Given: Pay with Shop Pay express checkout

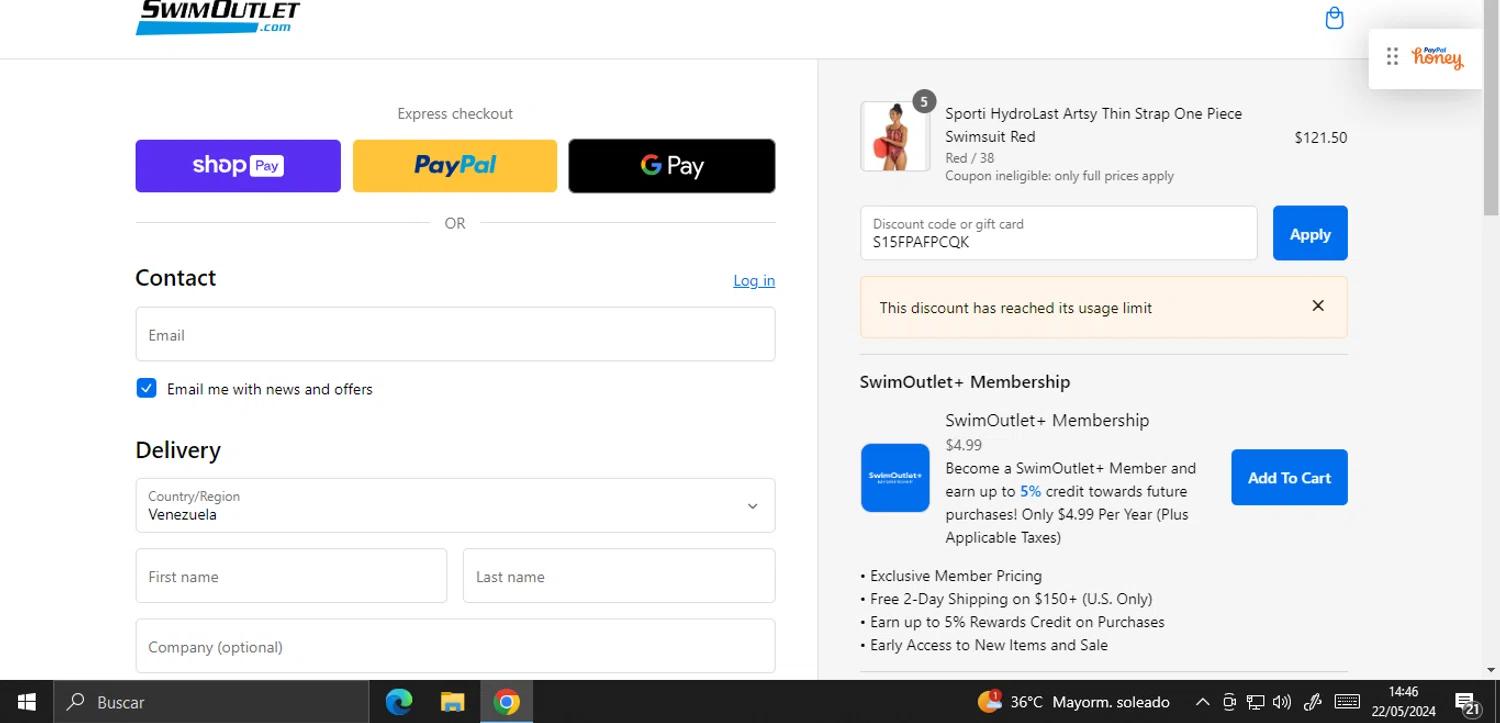Looking at the screenshot, I should point(238,166).
